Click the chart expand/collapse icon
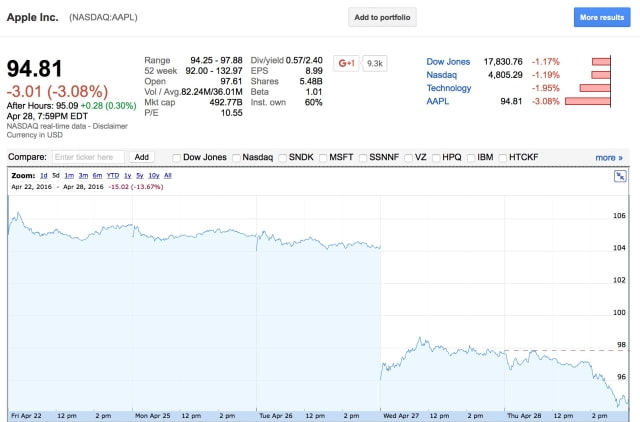640x422 pixels. point(620,176)
